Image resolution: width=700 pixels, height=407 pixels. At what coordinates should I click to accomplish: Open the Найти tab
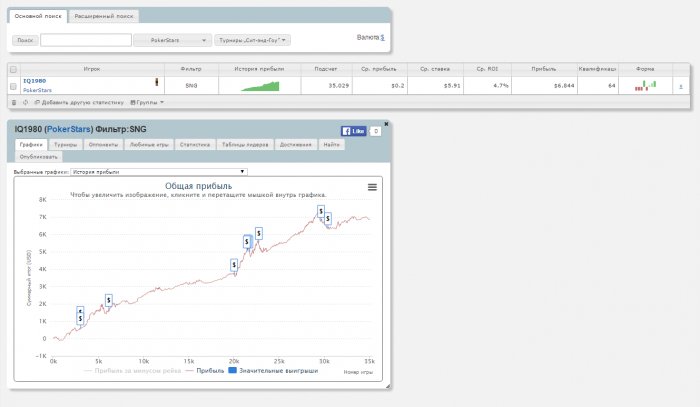[x=331, y=145]
